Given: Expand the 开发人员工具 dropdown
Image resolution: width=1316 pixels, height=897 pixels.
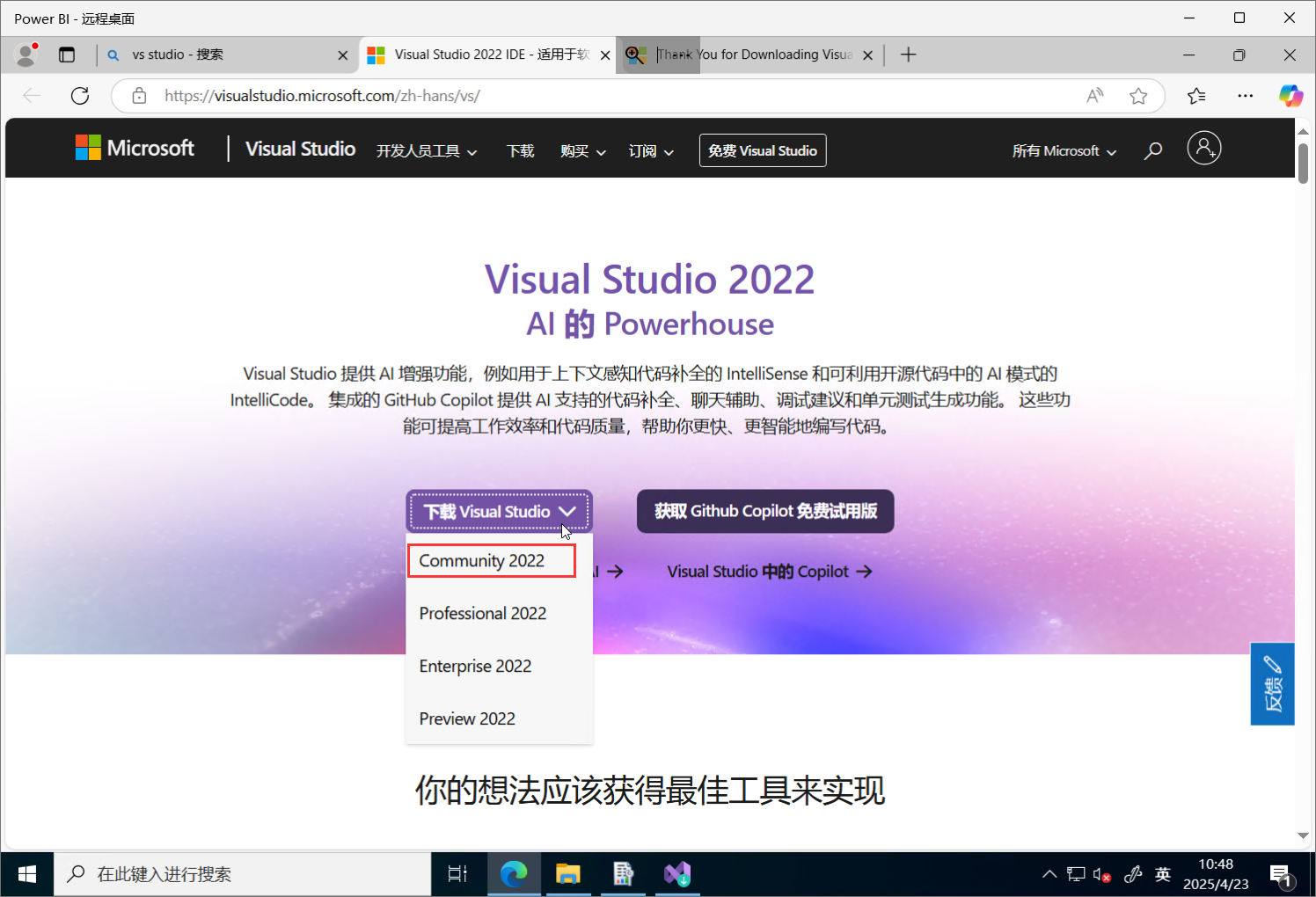Looking at the screenshot, I should [x=427, y=151].
